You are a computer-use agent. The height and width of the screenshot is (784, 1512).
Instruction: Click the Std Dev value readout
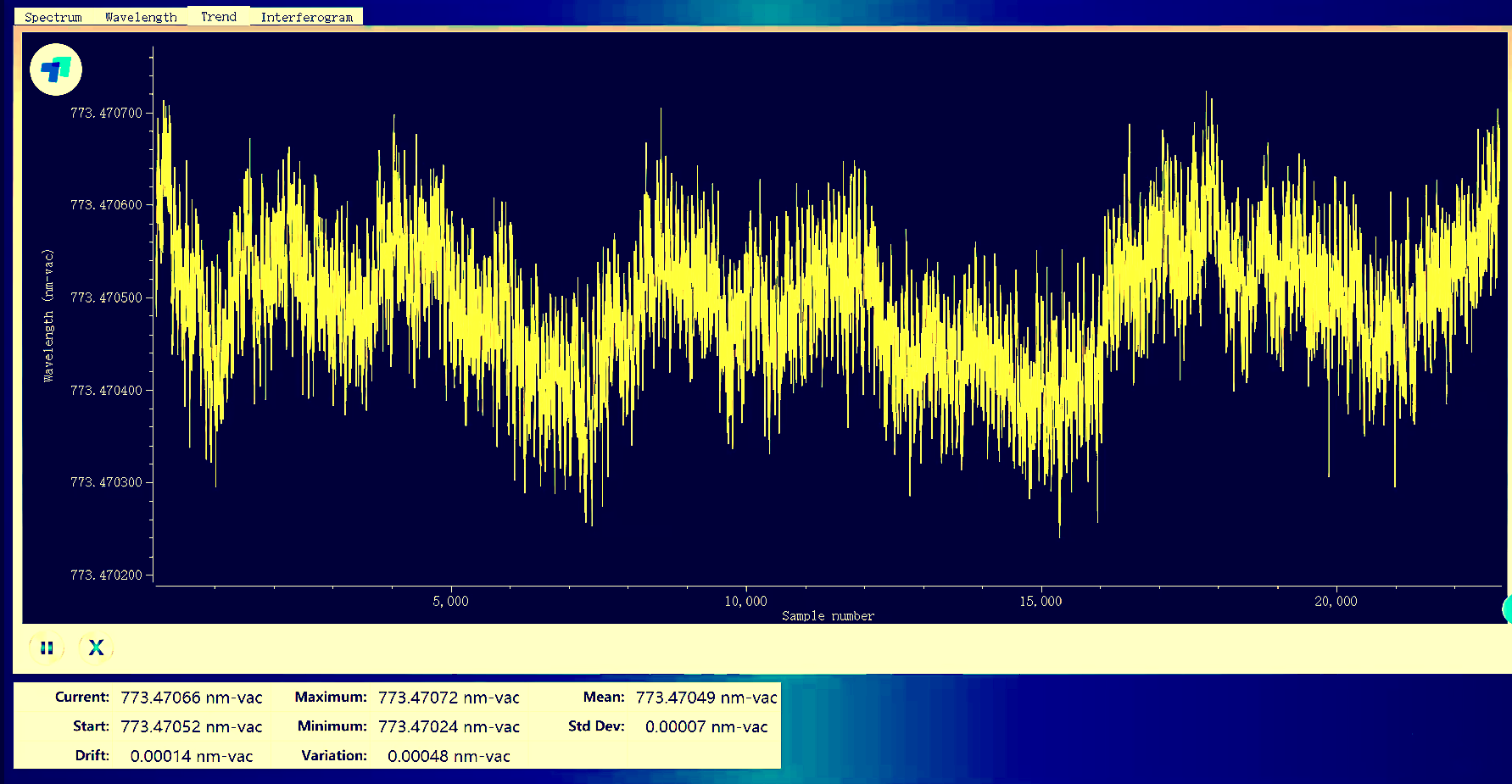click(706, 727)
